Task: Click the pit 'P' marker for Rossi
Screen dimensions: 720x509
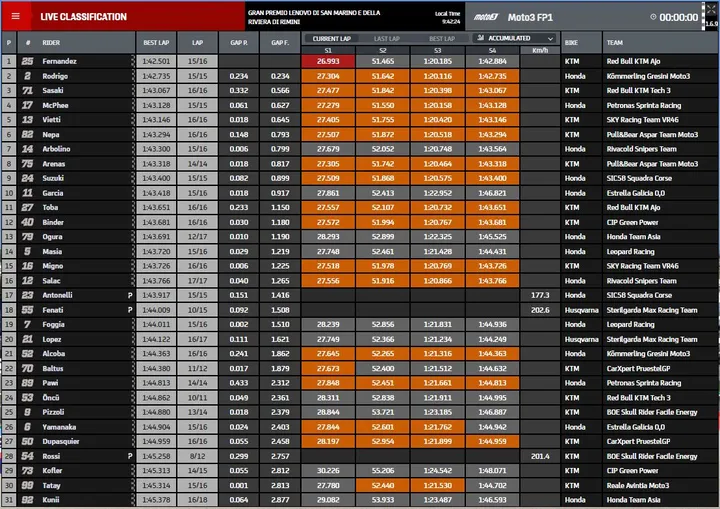Action: tap(130, 456)
